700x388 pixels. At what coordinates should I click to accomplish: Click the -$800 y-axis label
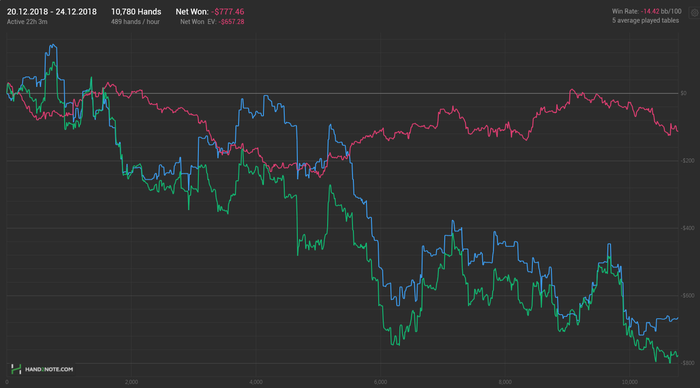[x=687, y=363]
